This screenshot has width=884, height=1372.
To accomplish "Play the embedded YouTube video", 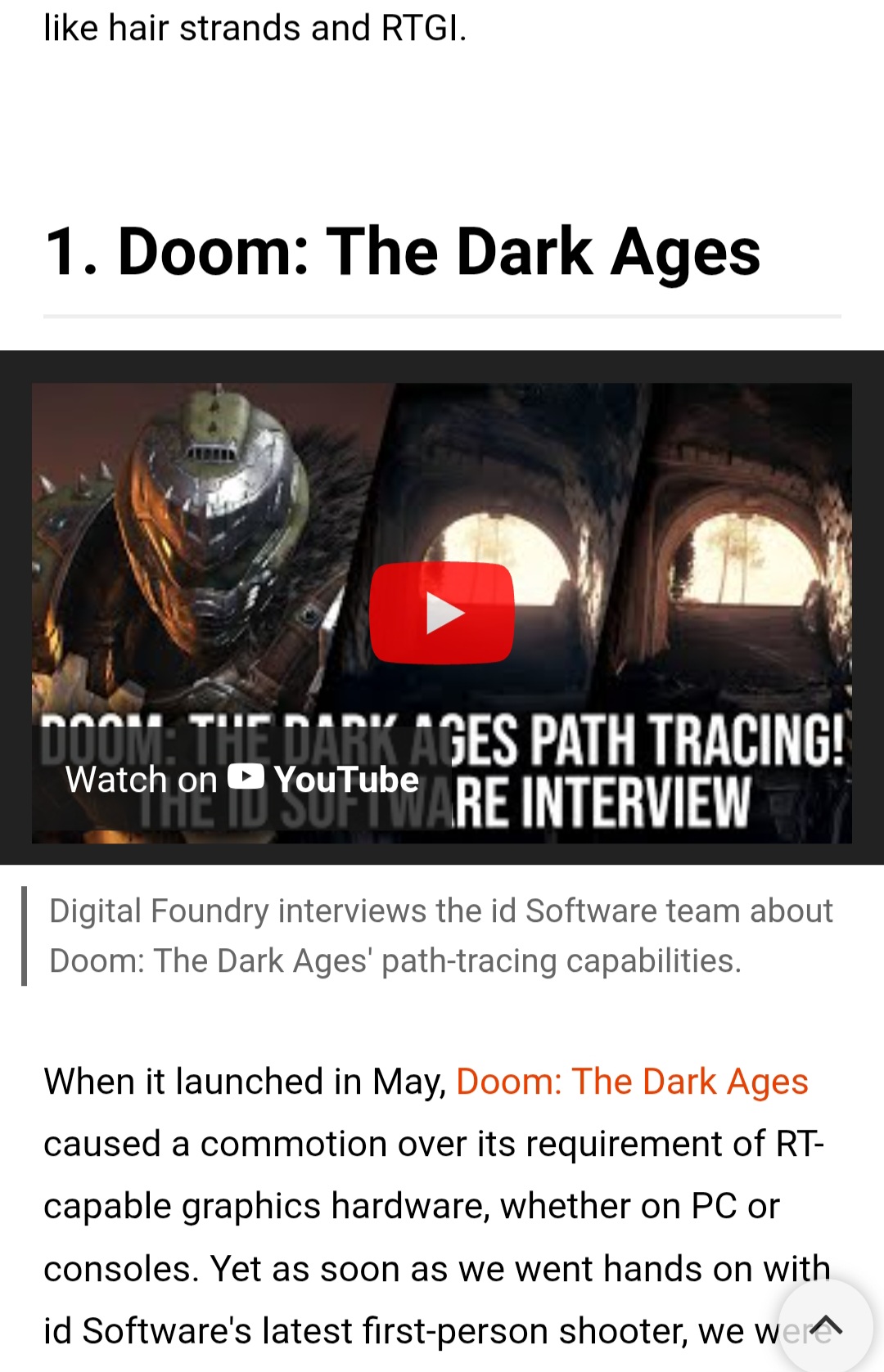I will 441,613.
